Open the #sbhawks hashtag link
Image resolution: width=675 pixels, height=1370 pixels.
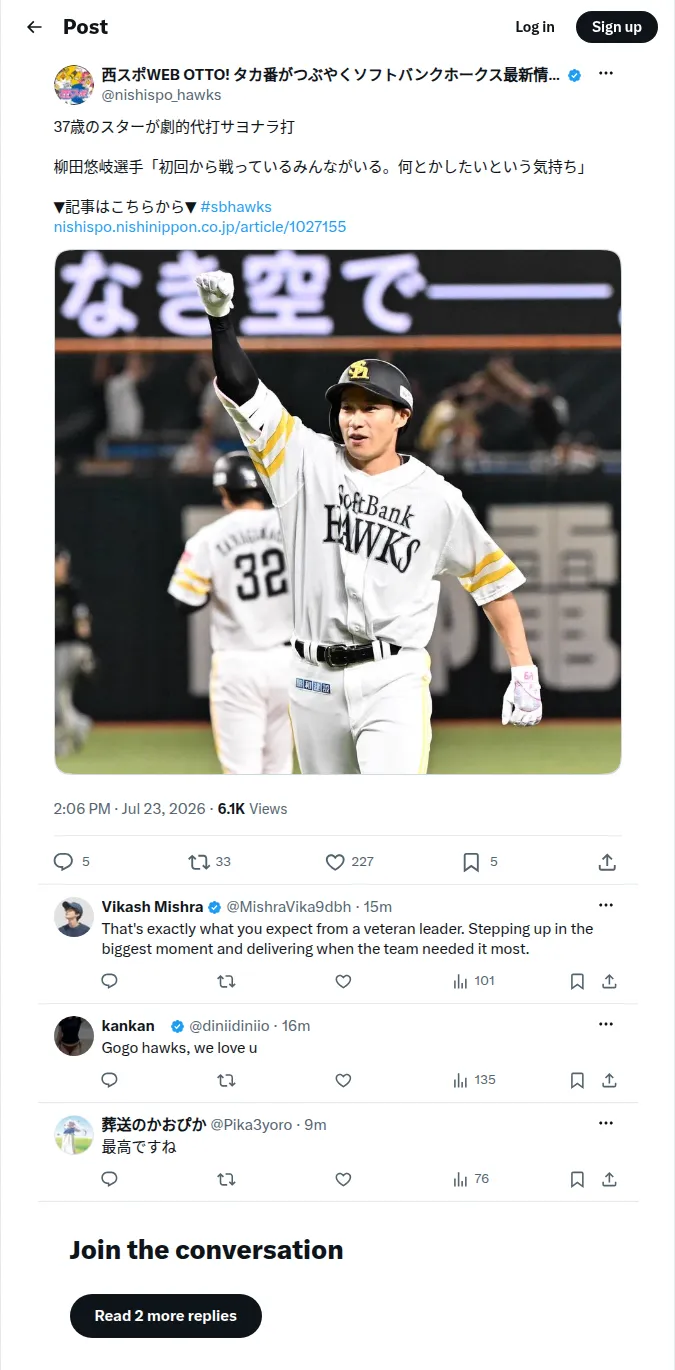click(x=236, y=207)
